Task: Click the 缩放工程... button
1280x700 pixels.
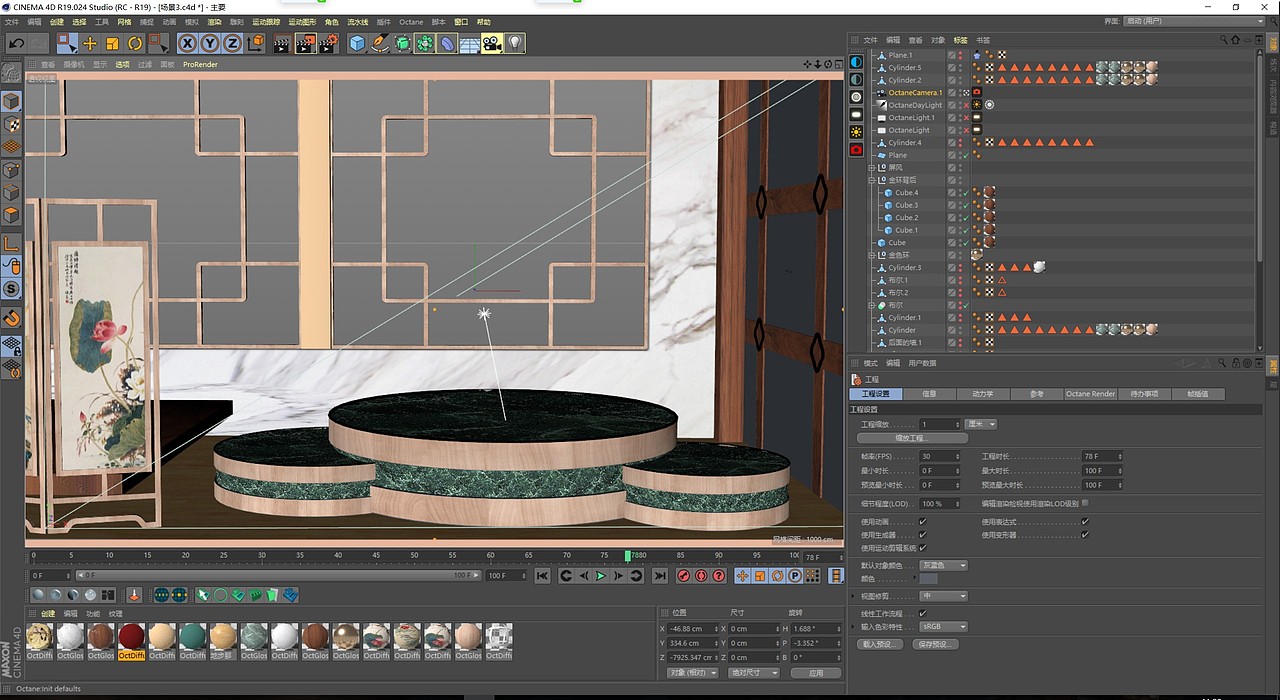Action: coord(912,438)
